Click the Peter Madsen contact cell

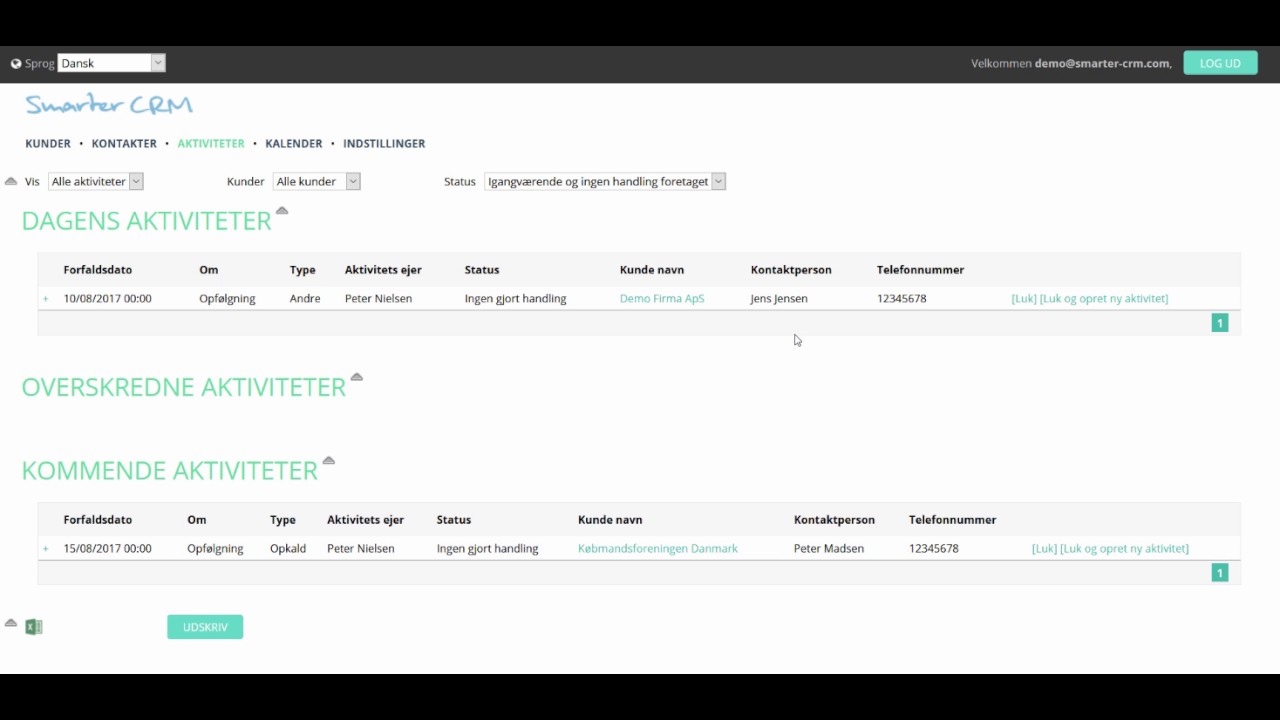point(829,548)
